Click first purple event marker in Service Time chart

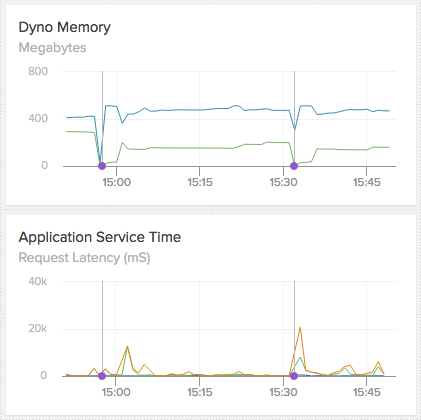click(102, 376)
